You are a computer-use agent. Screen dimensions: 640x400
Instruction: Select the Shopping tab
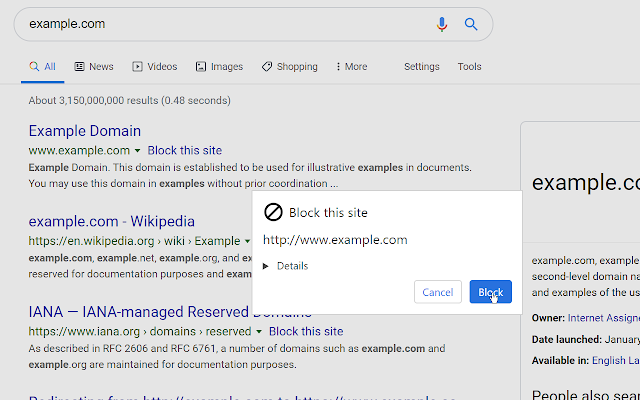click(x=289, y=67)
